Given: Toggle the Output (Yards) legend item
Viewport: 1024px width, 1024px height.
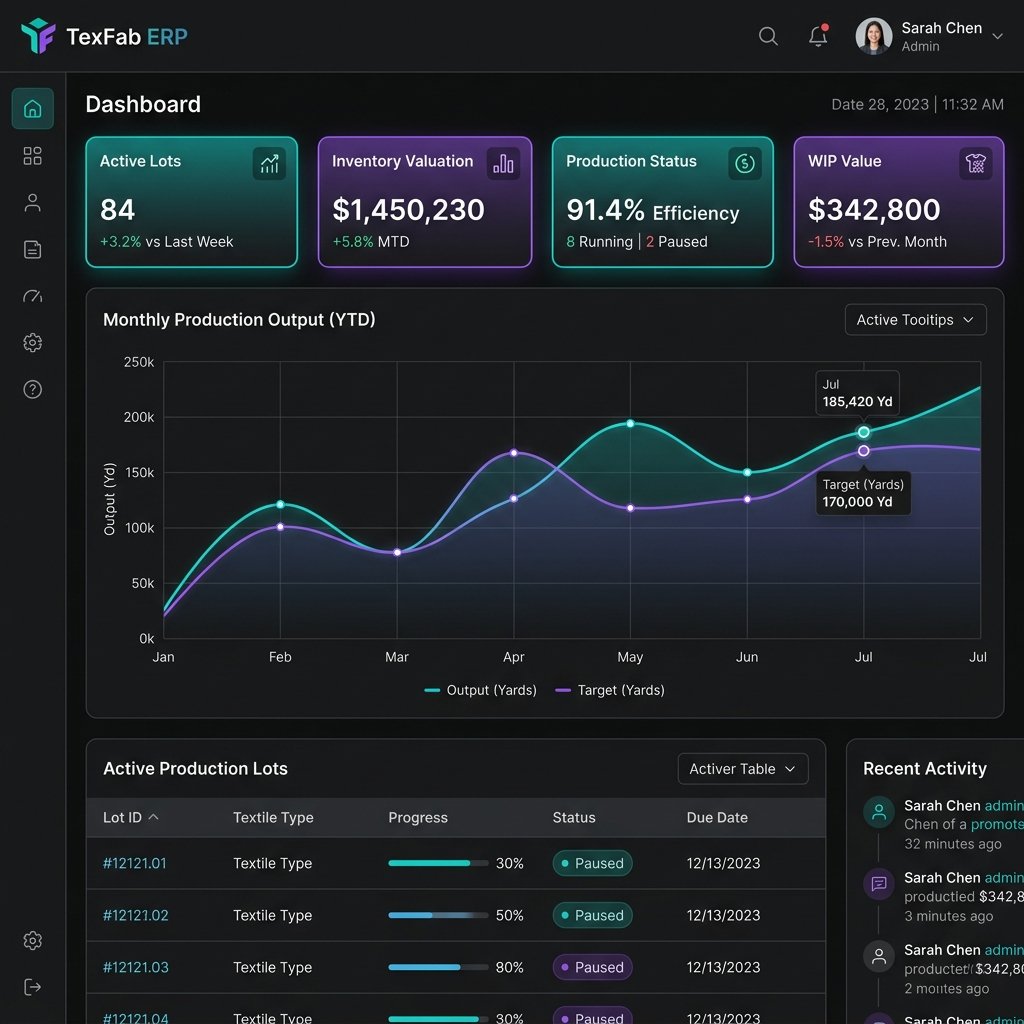Looking at the screenshot, I should pos(481,690).
